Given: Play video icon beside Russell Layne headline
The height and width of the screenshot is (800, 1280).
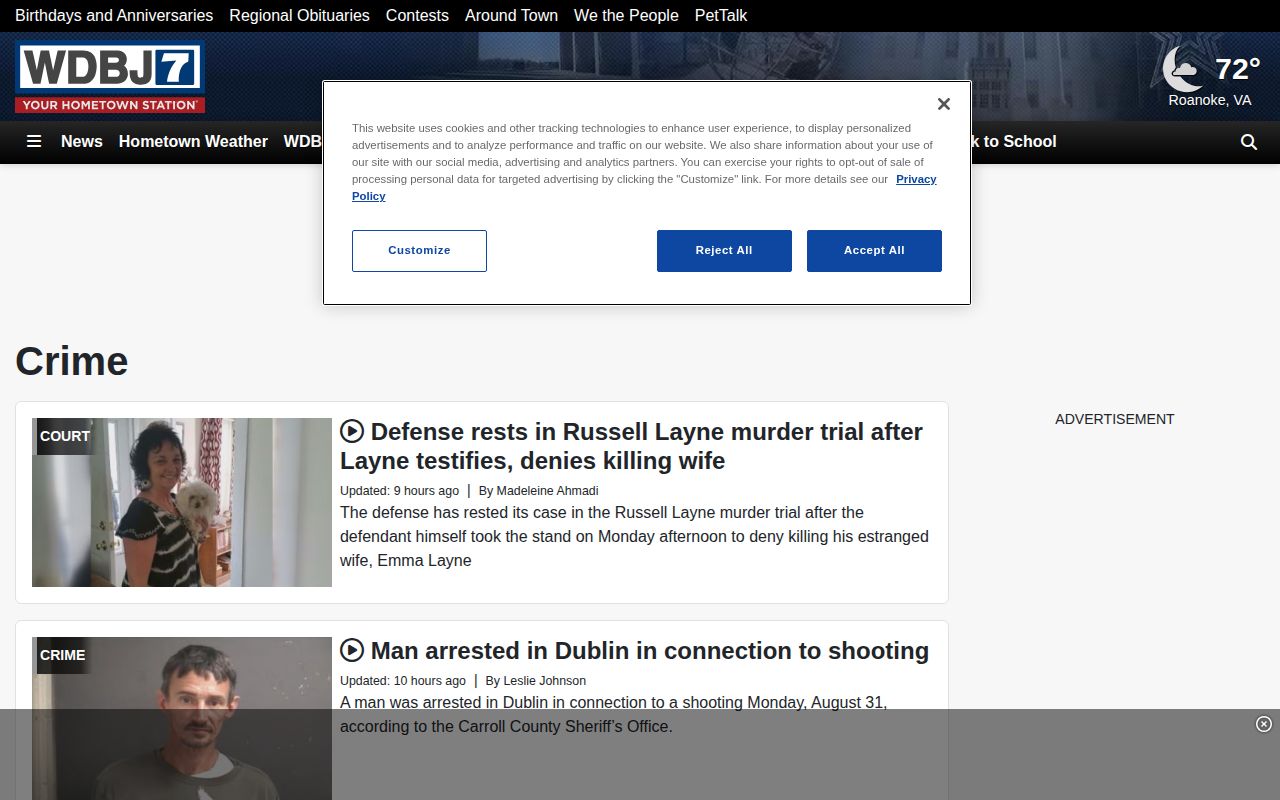Looking at the screenshot, I should click(x=352, y=431).
